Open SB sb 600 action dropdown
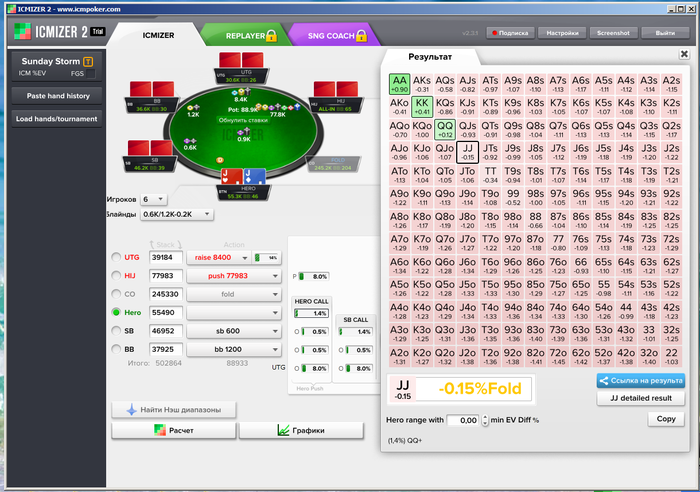Viewport: 700px width, 492px height. coord(233,331)
